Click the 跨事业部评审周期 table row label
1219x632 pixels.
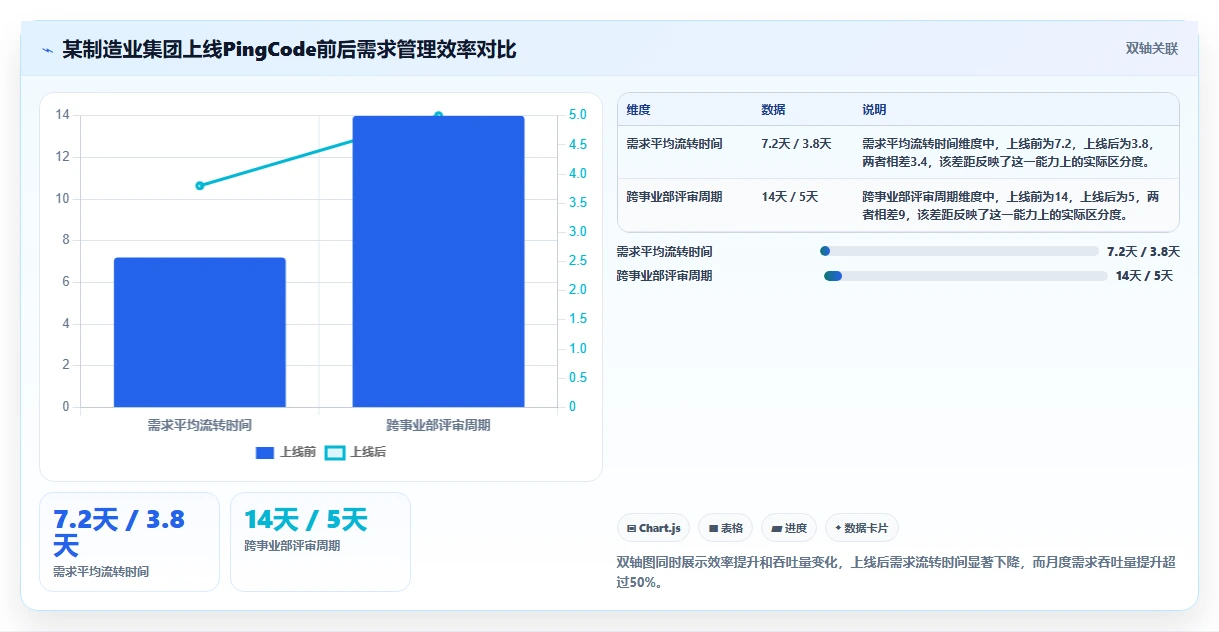point(674,196)
